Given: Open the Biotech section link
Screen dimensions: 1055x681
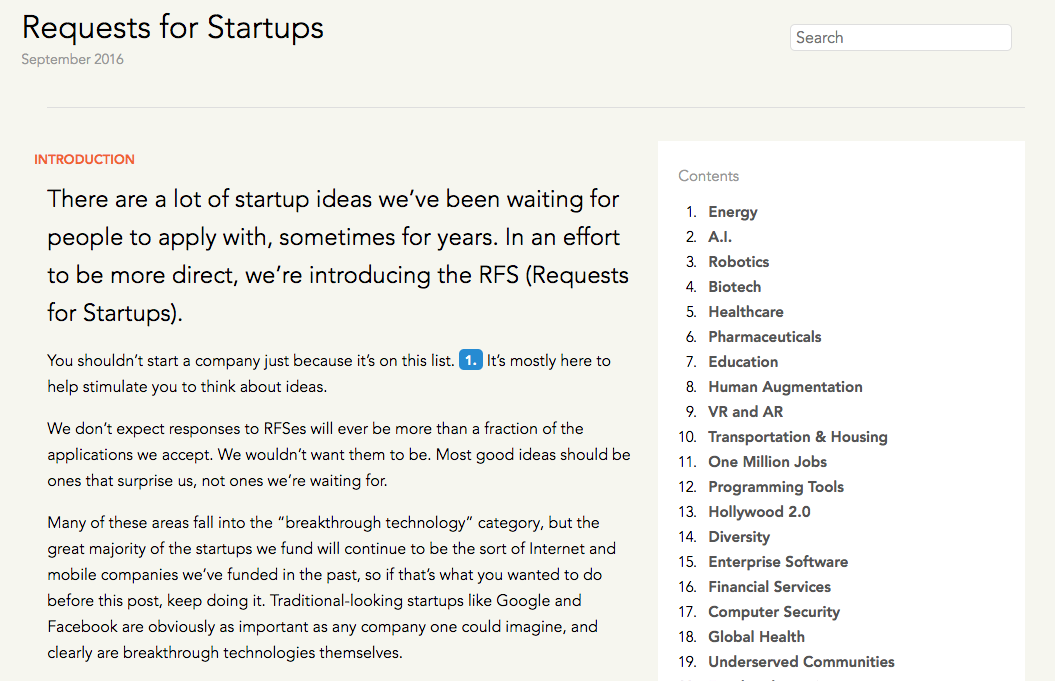Looking at the screenshot, I should [x=734, y=287].
